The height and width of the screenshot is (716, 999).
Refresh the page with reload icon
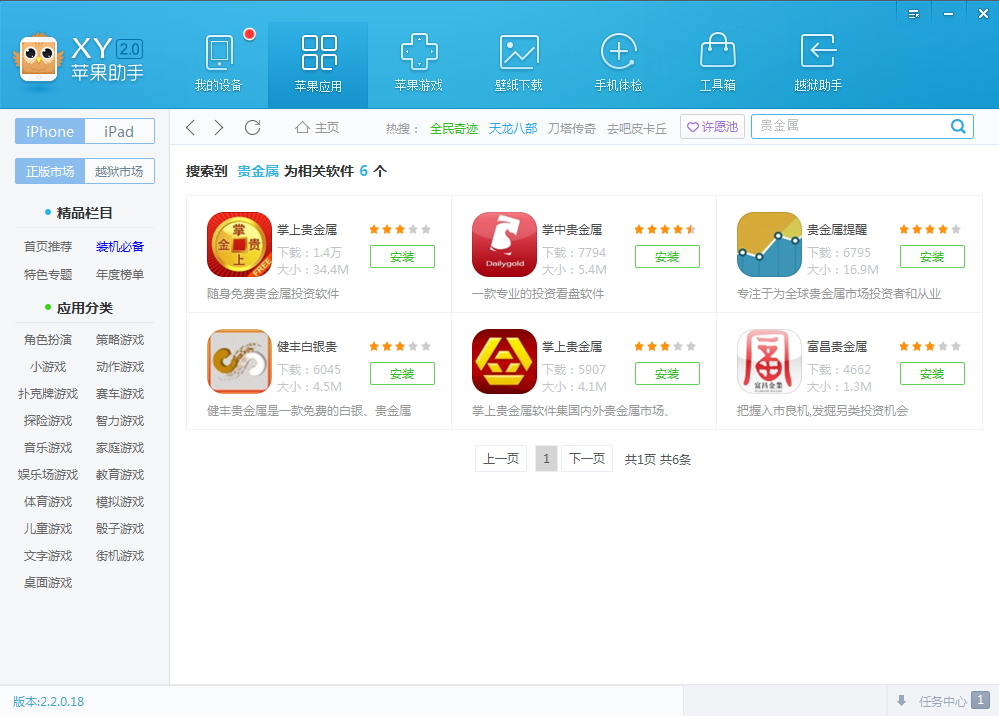tap(253, 127)
